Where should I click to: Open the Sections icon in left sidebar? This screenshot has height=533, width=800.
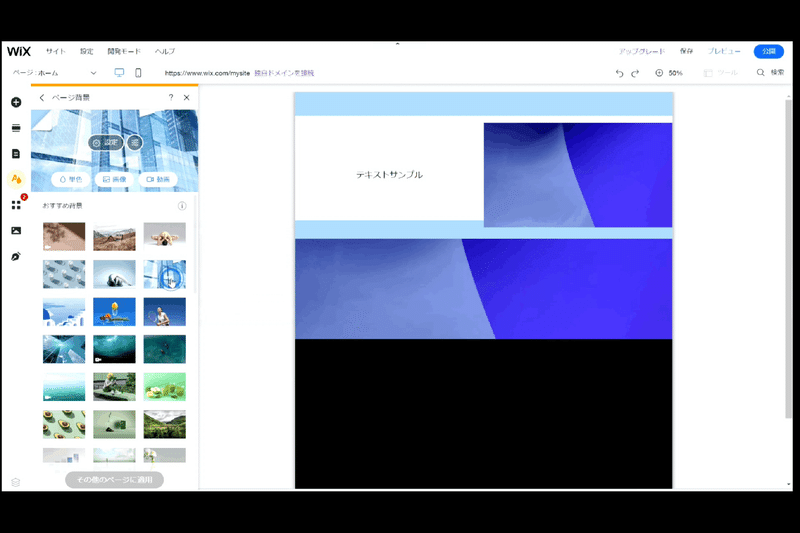(16, 128)
